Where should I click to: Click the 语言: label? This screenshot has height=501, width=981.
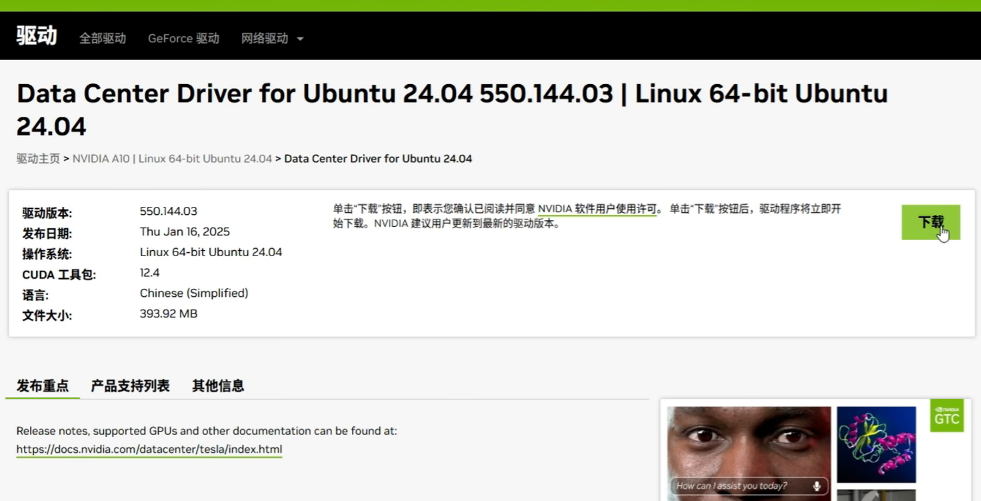point(35,295)
